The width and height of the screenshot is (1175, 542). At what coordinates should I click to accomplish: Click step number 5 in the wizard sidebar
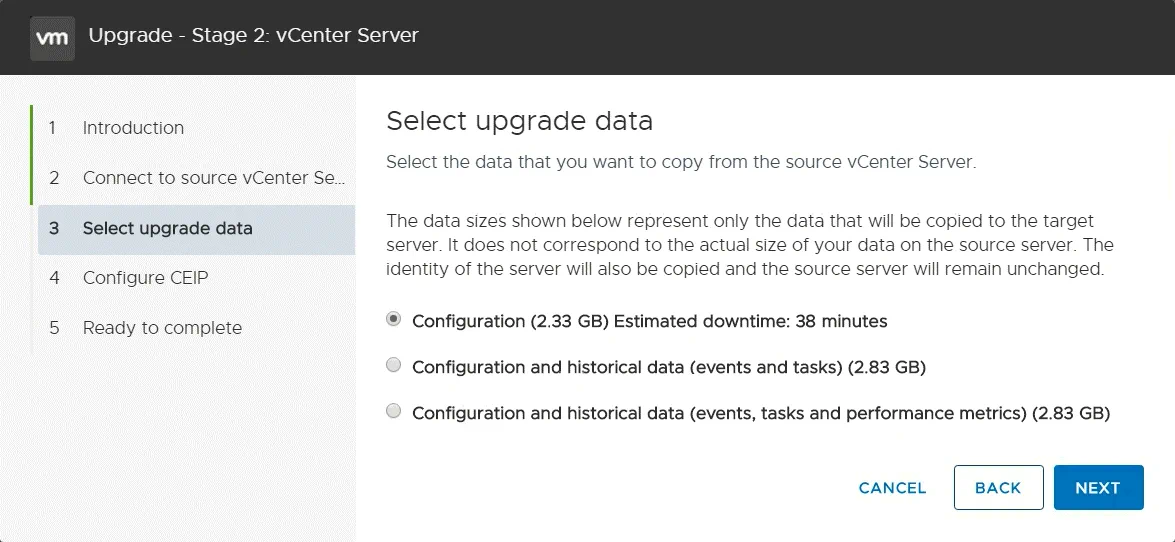pyautogui.click(x=54, y=328)
